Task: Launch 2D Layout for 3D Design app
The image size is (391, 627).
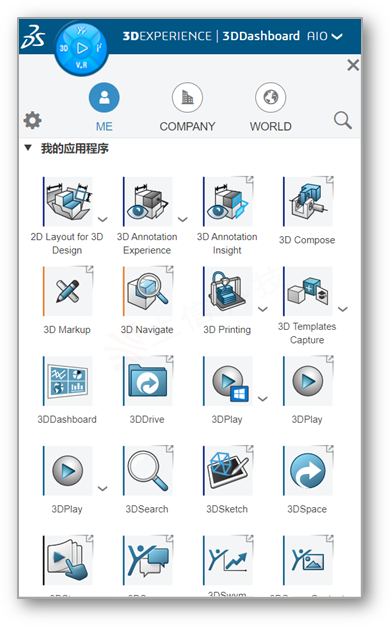Action: coord(68,202)
